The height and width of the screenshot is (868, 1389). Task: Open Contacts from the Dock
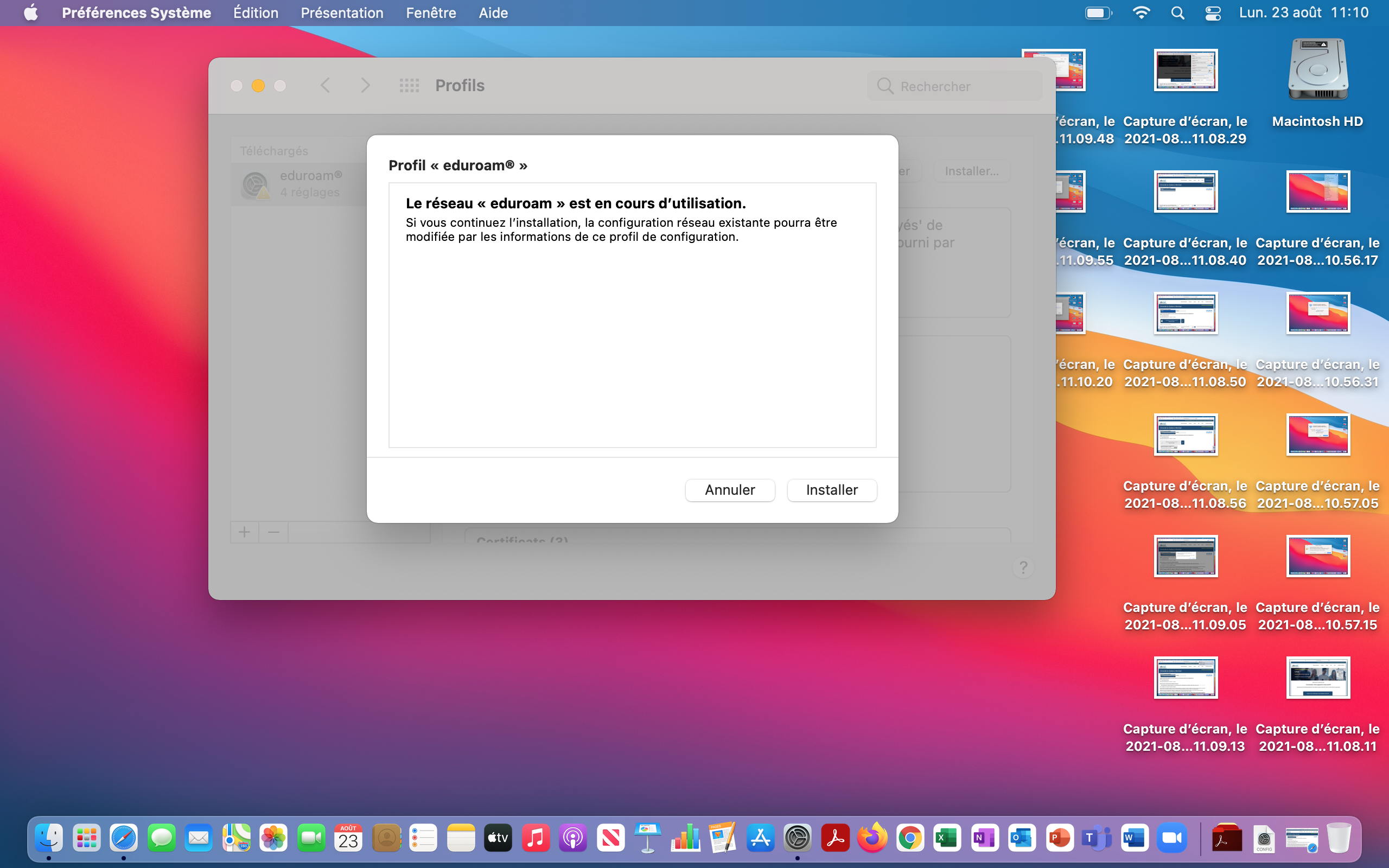tap(386, 838)
